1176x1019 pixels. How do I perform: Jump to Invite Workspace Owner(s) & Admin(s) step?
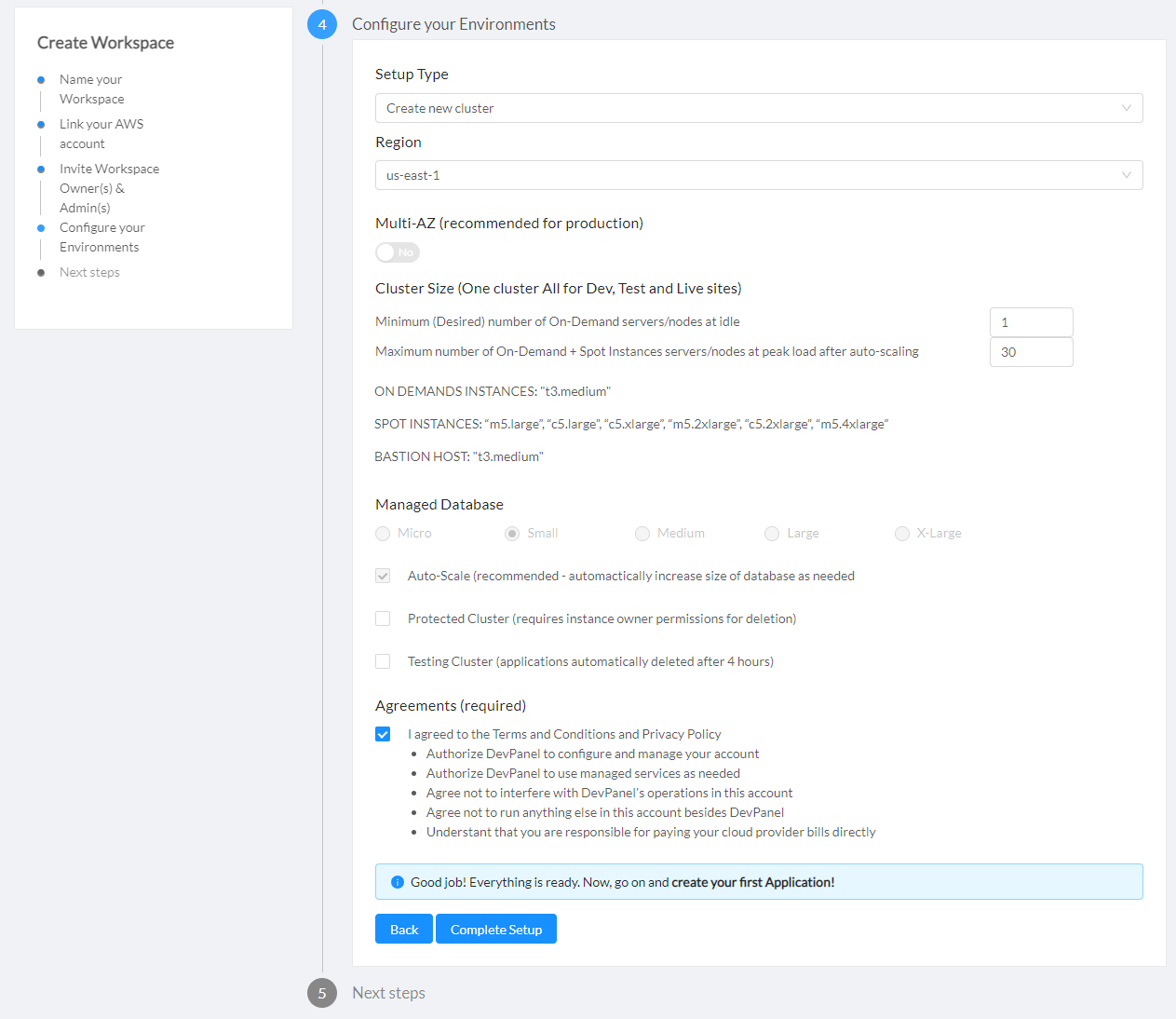point(109,187)
